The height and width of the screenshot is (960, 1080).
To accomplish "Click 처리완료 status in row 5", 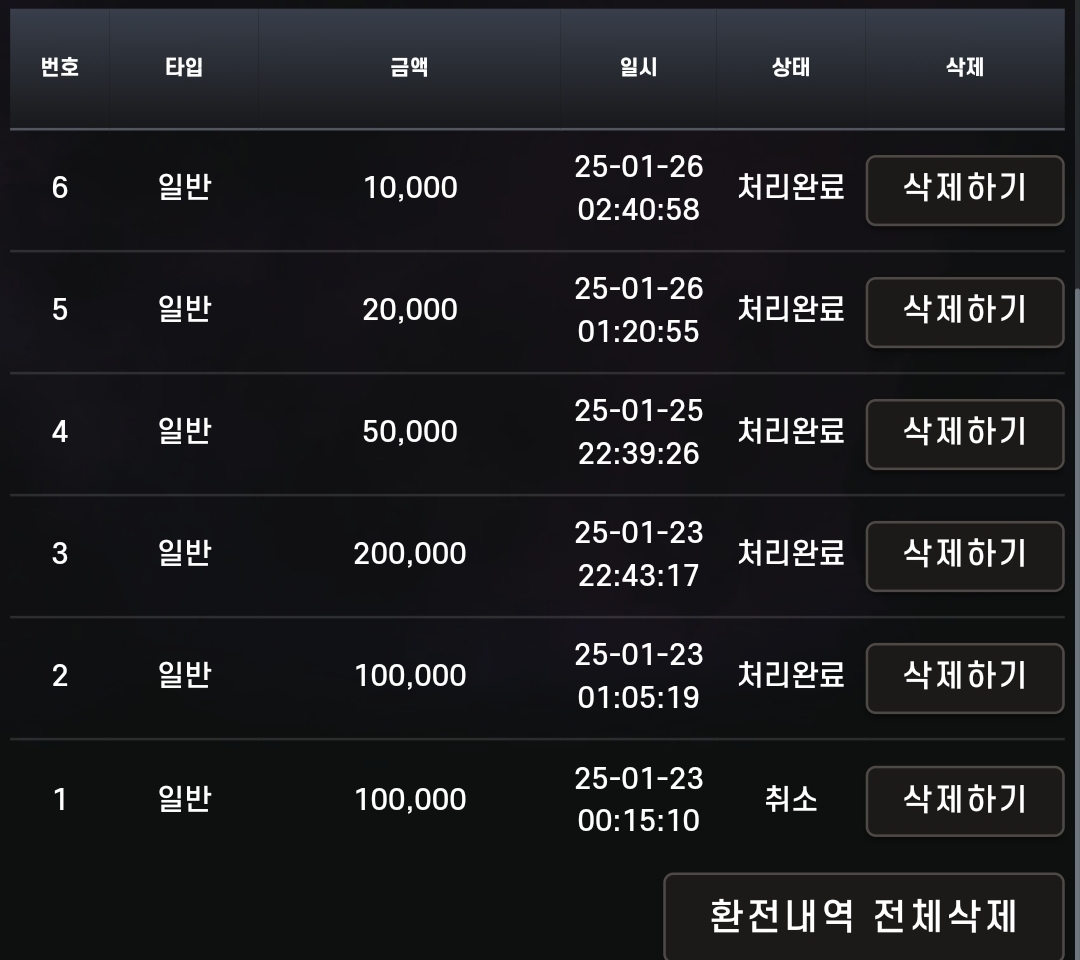I will pos(791,309).
